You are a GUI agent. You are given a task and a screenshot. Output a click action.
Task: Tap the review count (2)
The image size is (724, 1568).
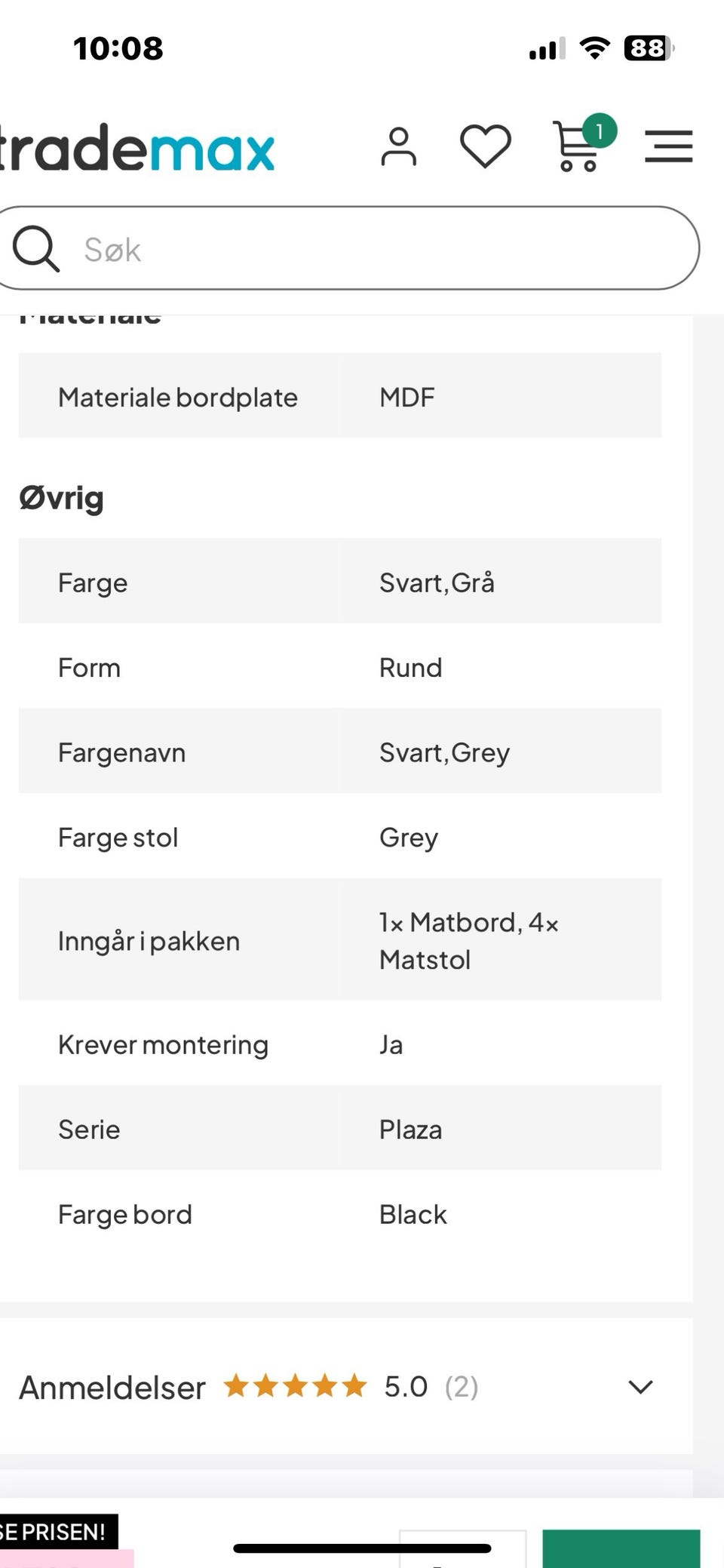tap(462, 1387)
